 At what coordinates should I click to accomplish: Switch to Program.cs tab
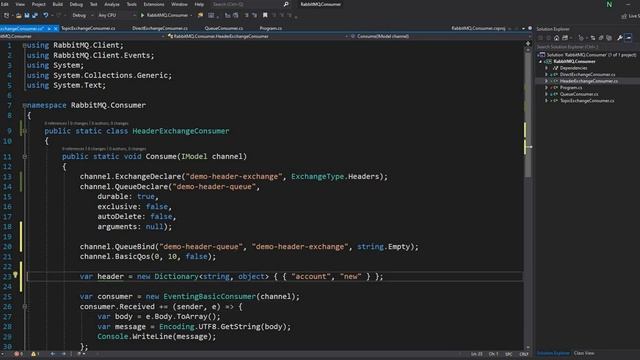[x=271, y=29]
